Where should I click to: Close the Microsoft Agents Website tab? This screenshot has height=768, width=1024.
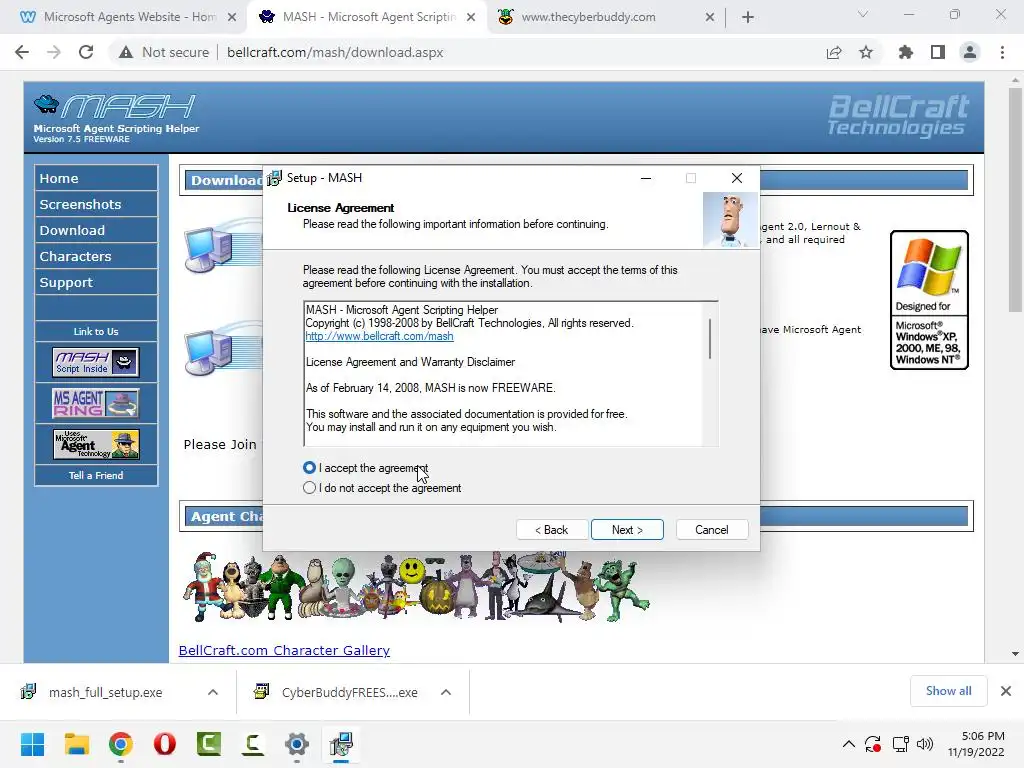(232, 18)
